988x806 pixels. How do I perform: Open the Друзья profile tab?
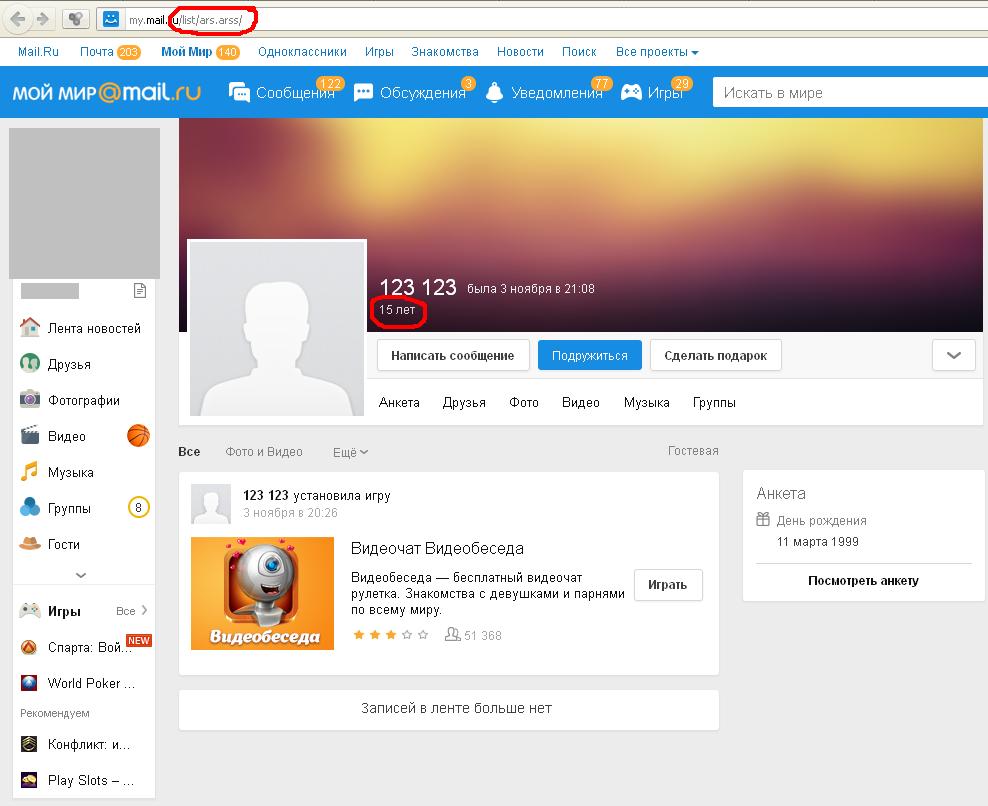(x=464, y=403)
